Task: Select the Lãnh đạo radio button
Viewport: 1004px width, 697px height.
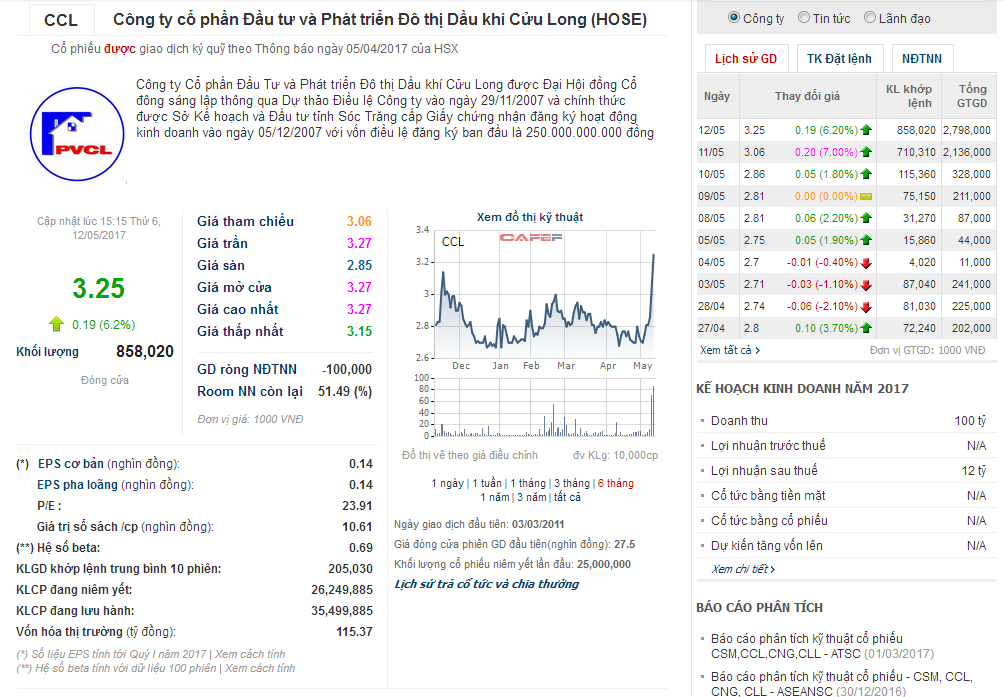Action: click(x=870, y=18)
